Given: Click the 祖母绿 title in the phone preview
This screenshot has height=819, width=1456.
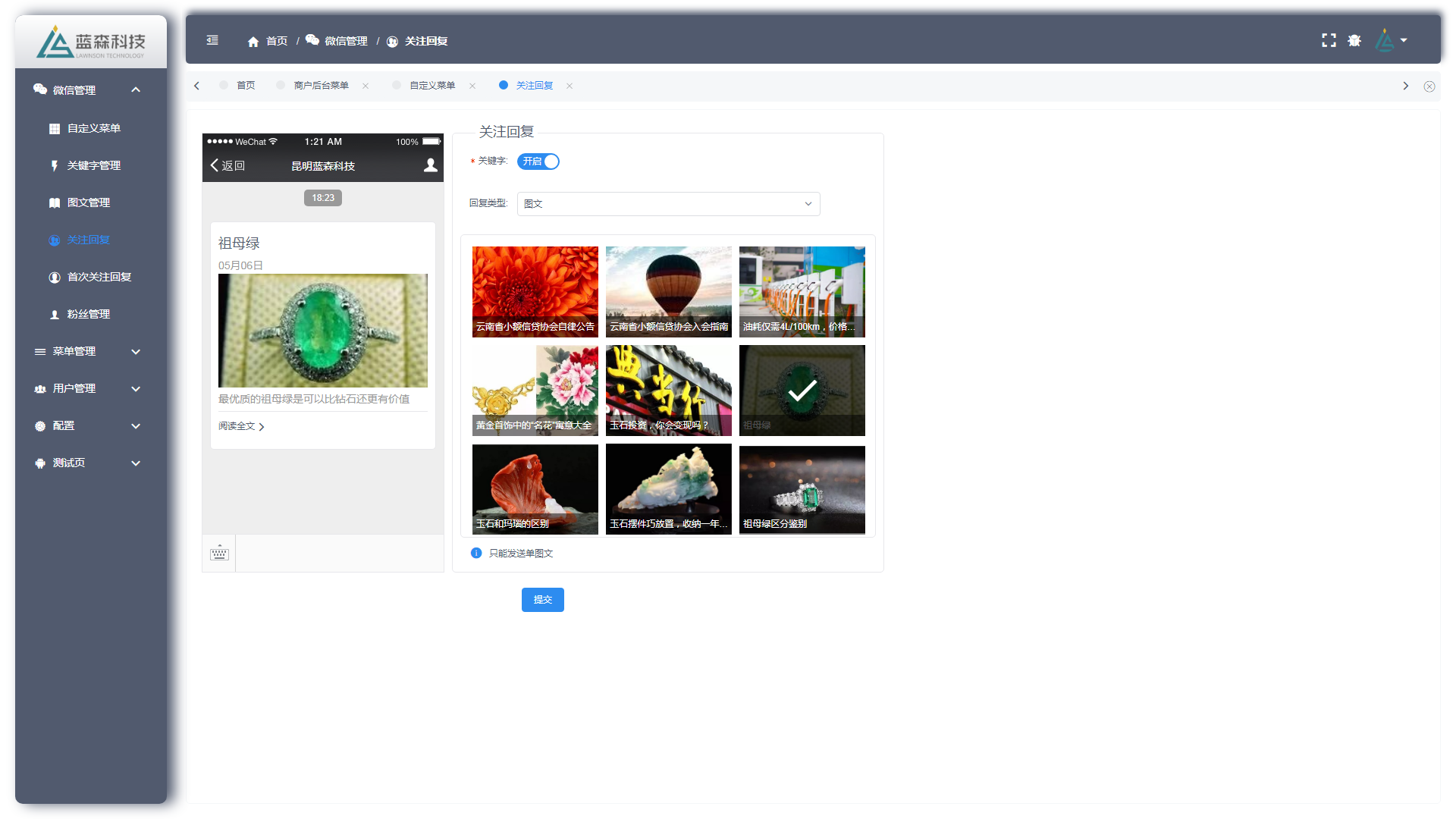Looking at the screenshot, I should coord(239,243).
